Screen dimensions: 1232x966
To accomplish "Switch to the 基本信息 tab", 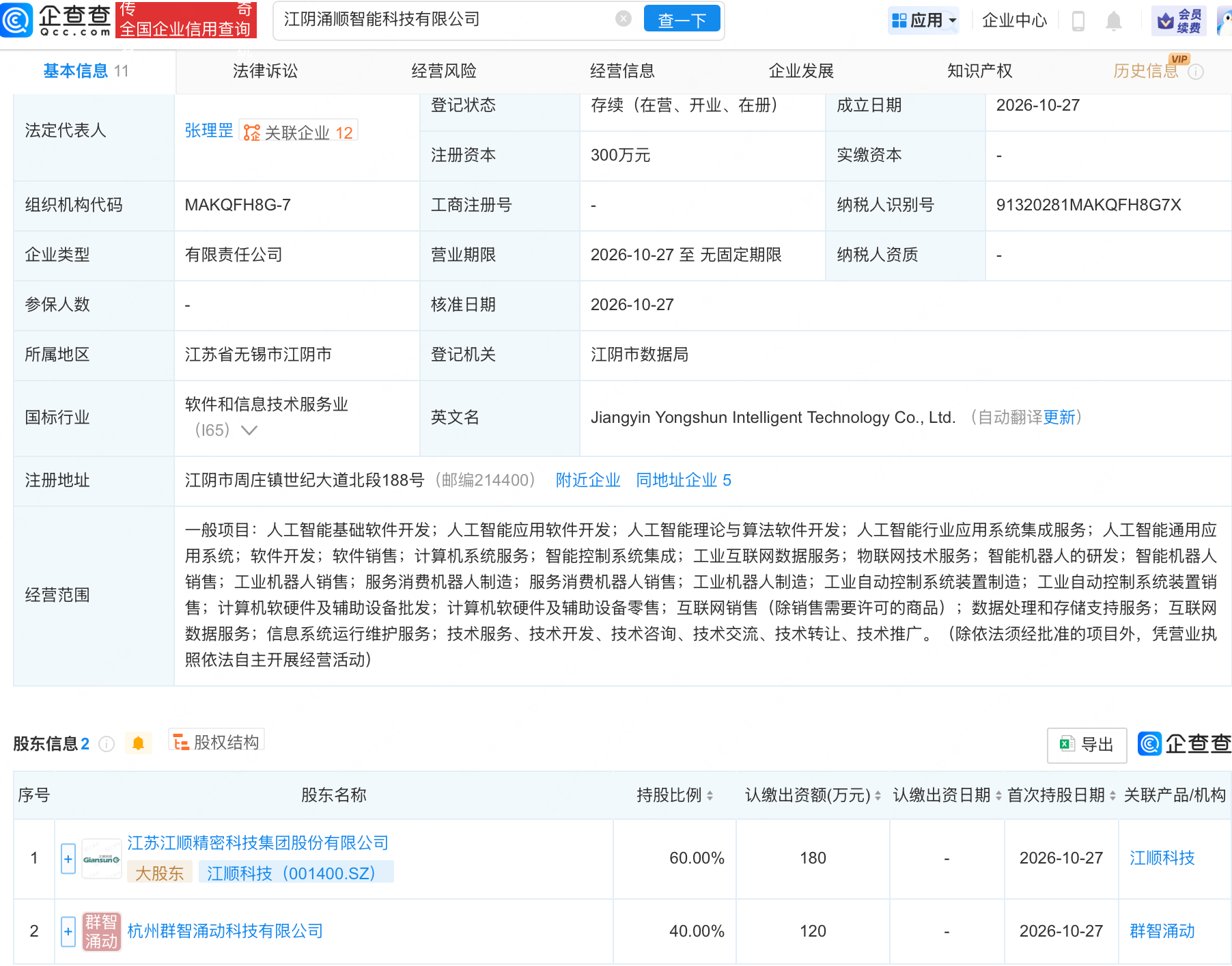I will 86,71.
